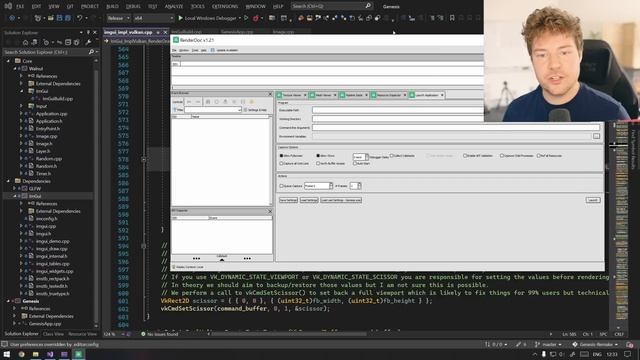This screenshot has width=640, height=360.
Task: Collapse the Dependencies folder in Solution Explorer
Action: pyautogui.click(x=9, y=181)
